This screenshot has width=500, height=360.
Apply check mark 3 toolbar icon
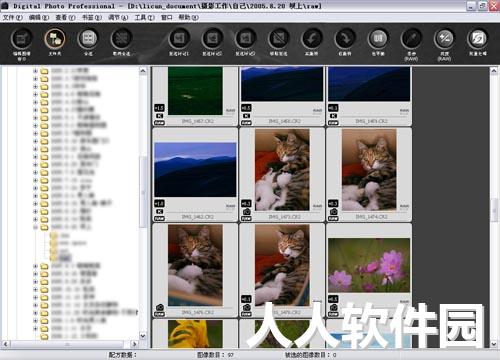pyautogui.click(x=245, y=39)
